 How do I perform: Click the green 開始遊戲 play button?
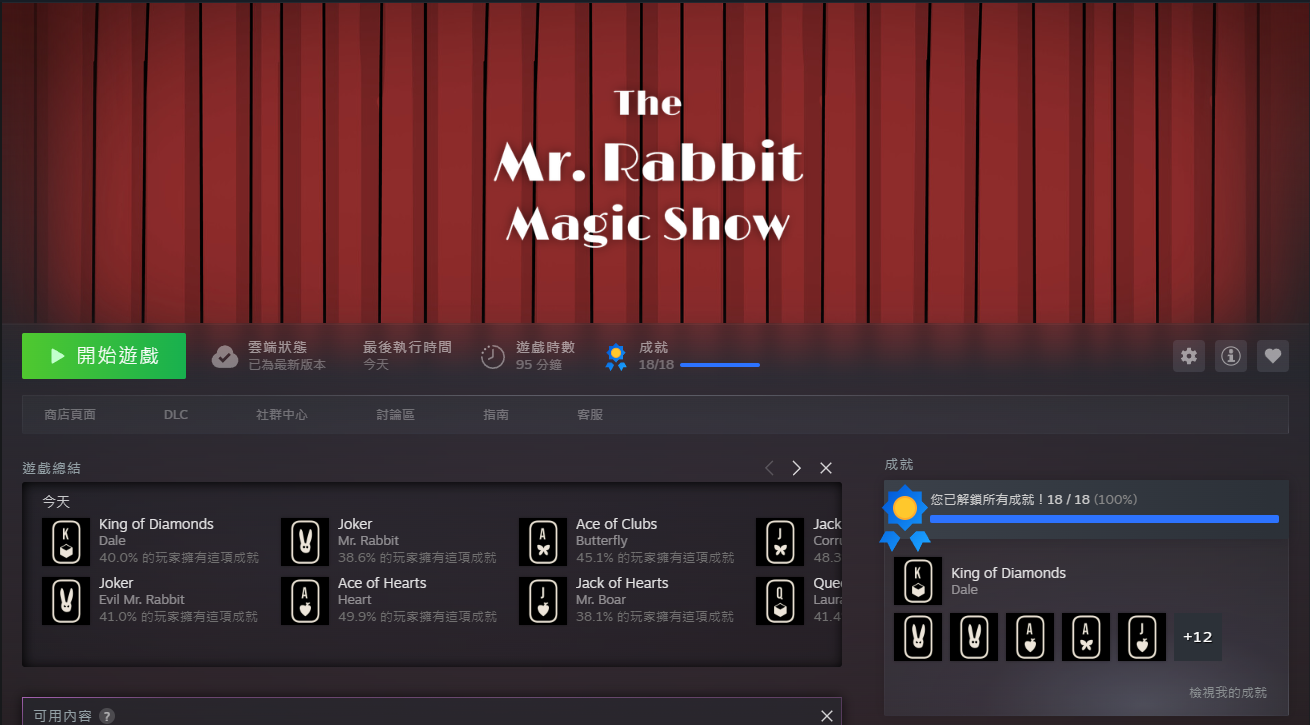point(104,356)
